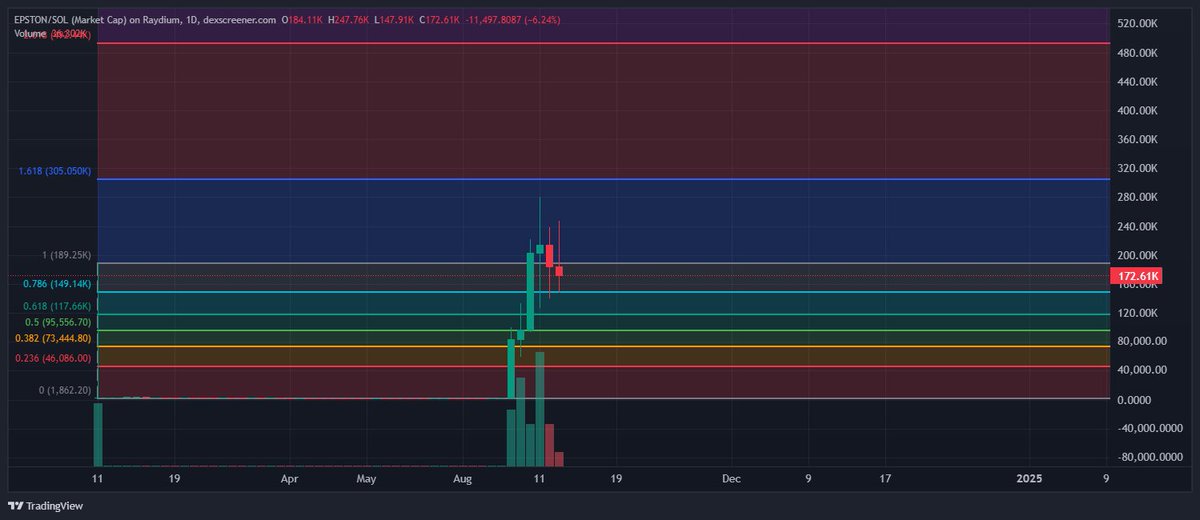Click the Apr time axis label

point(290,479)
